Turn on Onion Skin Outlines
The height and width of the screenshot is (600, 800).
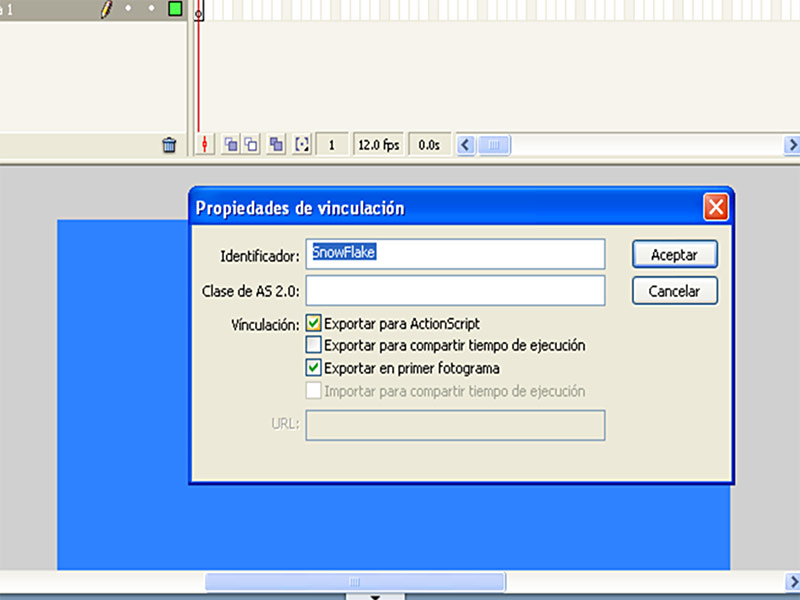pyautogui.click(x=252, y=144)
